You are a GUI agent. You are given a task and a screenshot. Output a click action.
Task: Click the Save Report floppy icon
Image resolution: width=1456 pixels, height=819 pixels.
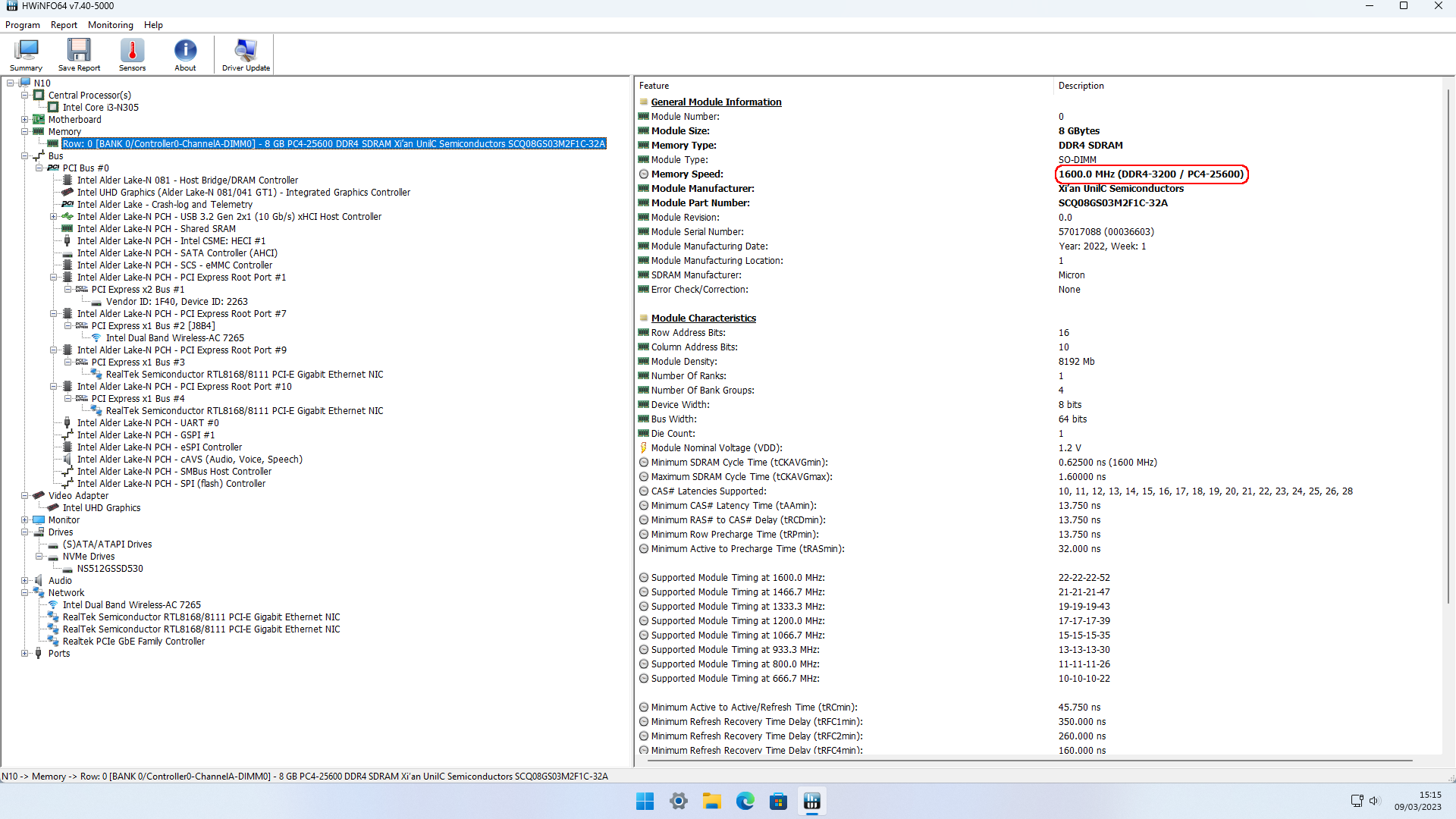pyautogui.click(x=79, y=55)
